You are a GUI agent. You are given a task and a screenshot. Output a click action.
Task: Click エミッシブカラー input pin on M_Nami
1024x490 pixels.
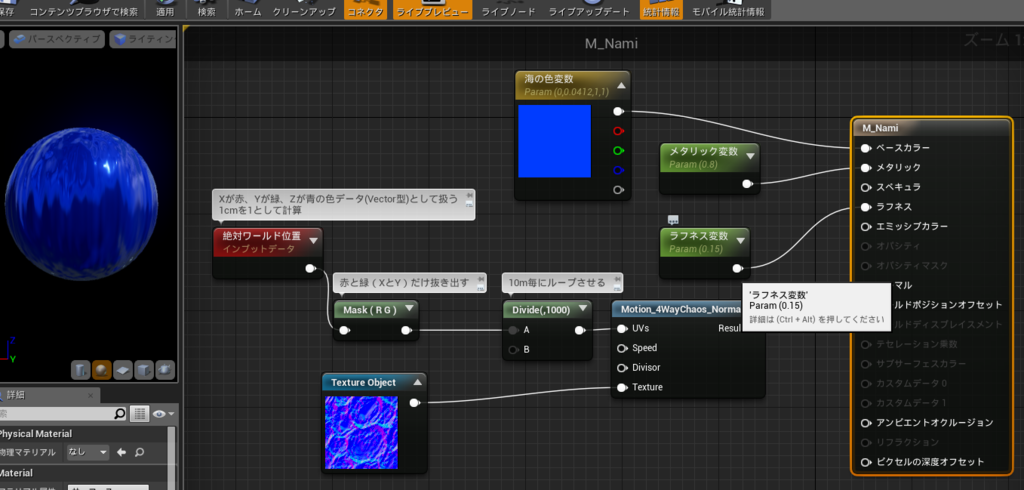coord(866,227)
